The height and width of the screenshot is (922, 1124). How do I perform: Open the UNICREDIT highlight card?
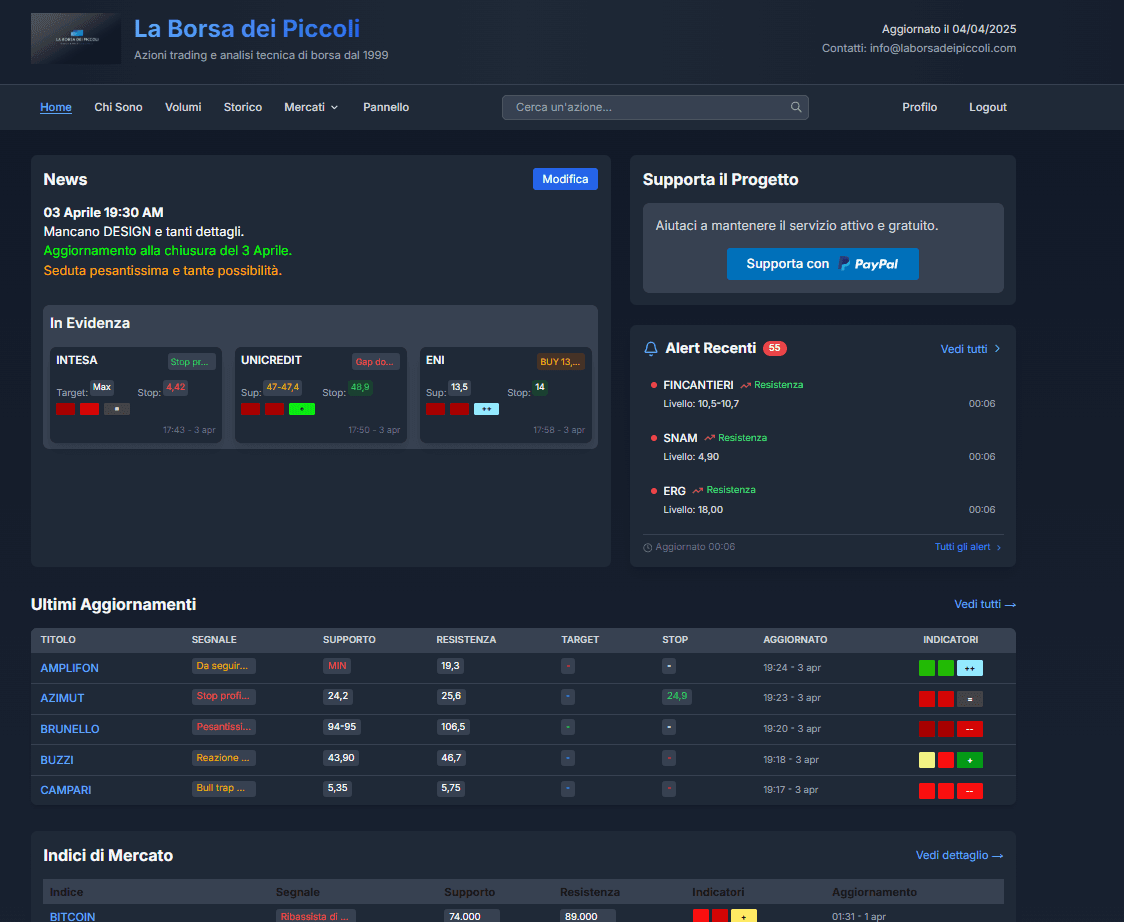(320, 395)
